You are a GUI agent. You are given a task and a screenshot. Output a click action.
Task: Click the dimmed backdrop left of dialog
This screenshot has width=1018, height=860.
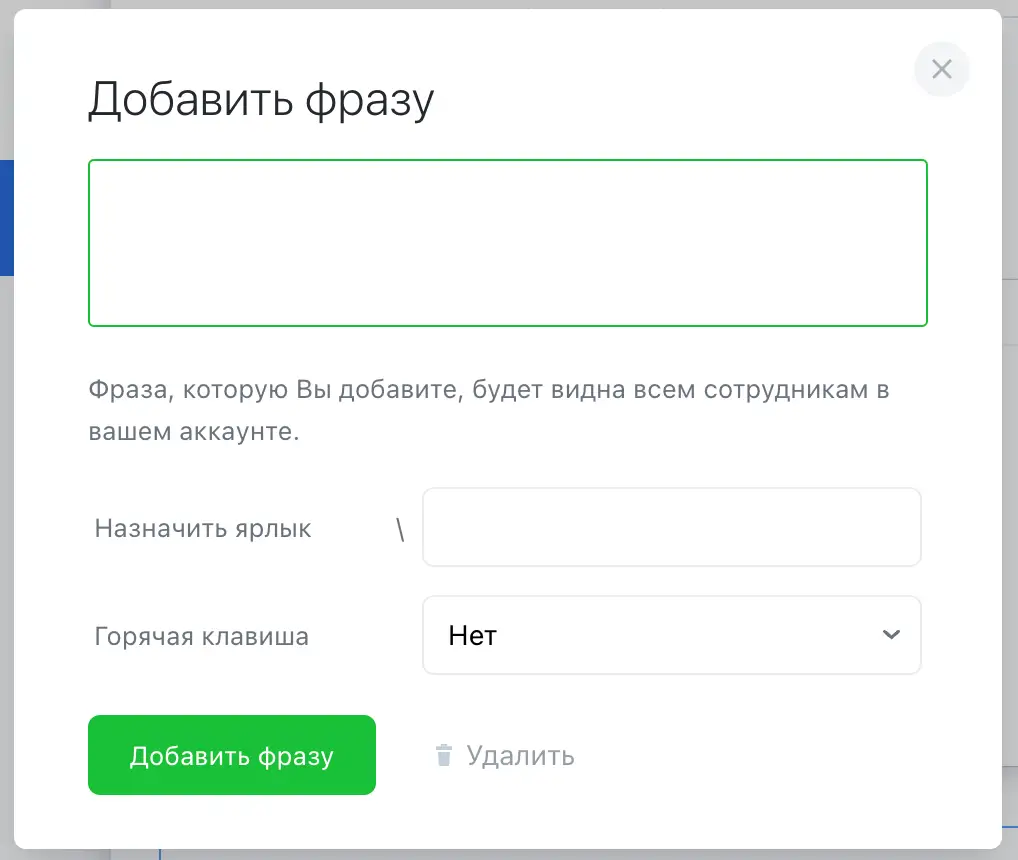click(6, 500)
